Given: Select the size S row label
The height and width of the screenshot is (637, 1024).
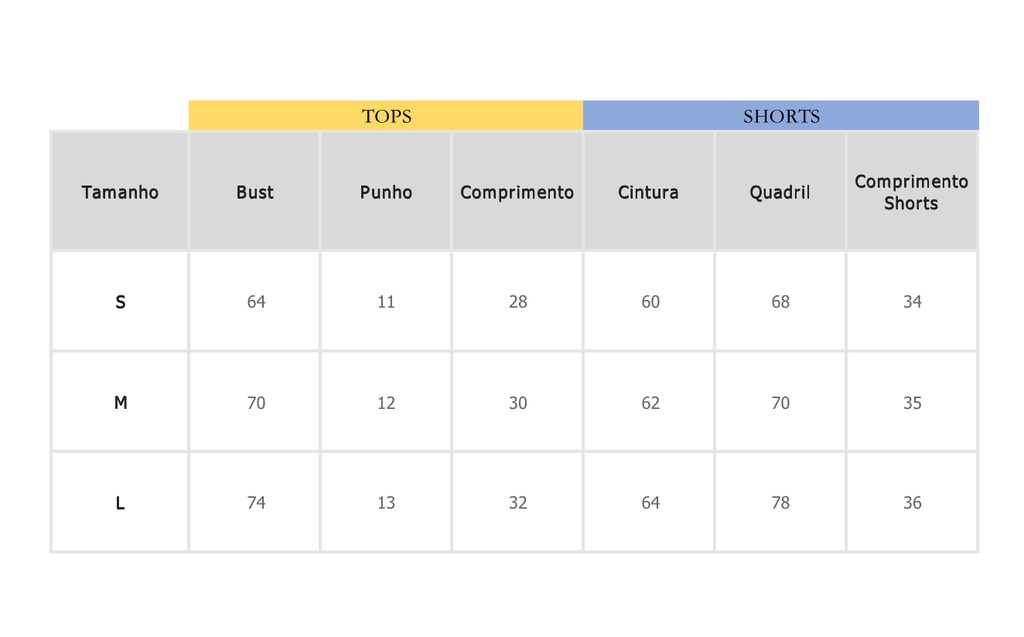Looking at the screenshot, I should click(x=120, y=301).
